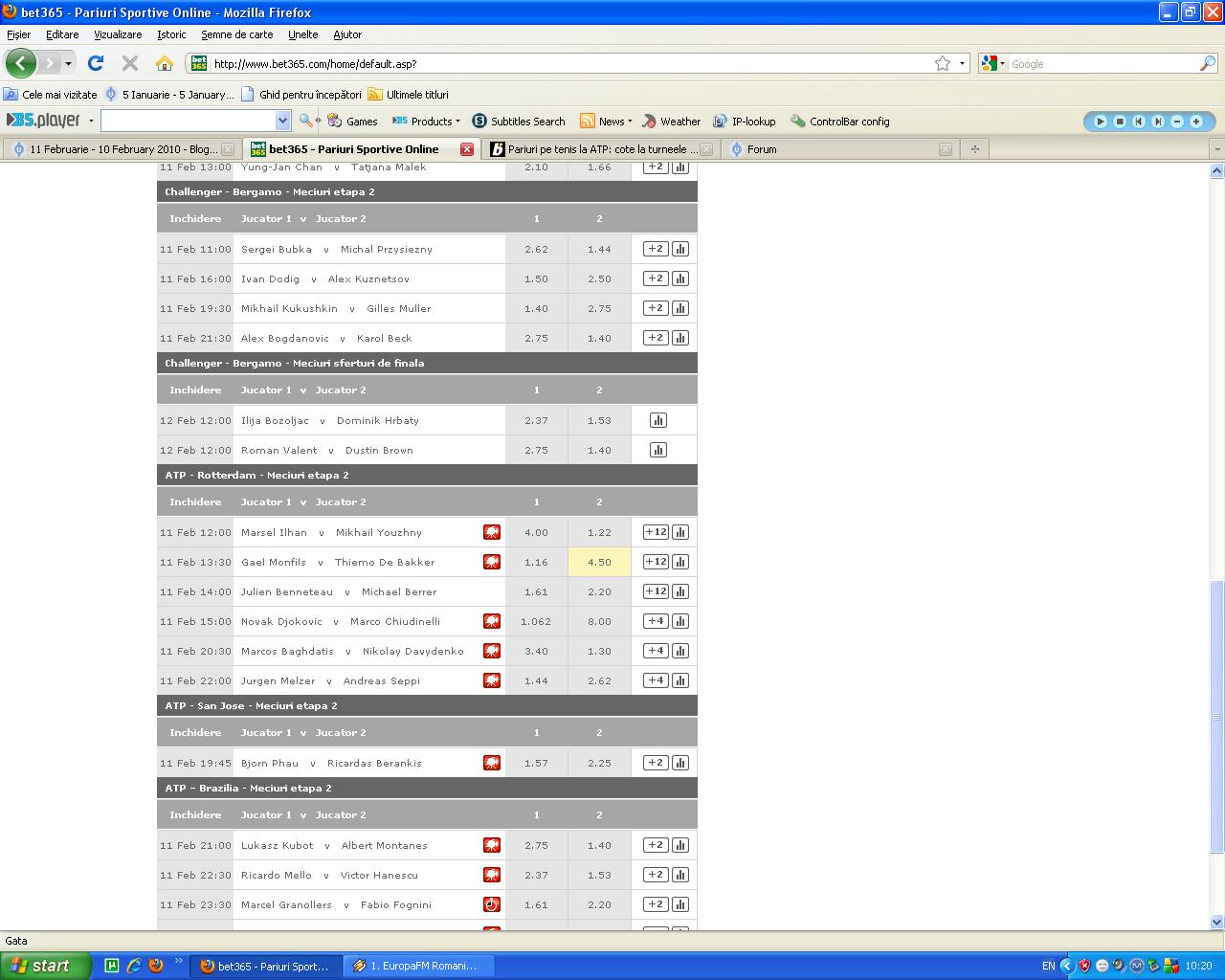Screen dimensions: 1225x980
Task: View statistics for Roman Valent match
Action: [658, 450]
